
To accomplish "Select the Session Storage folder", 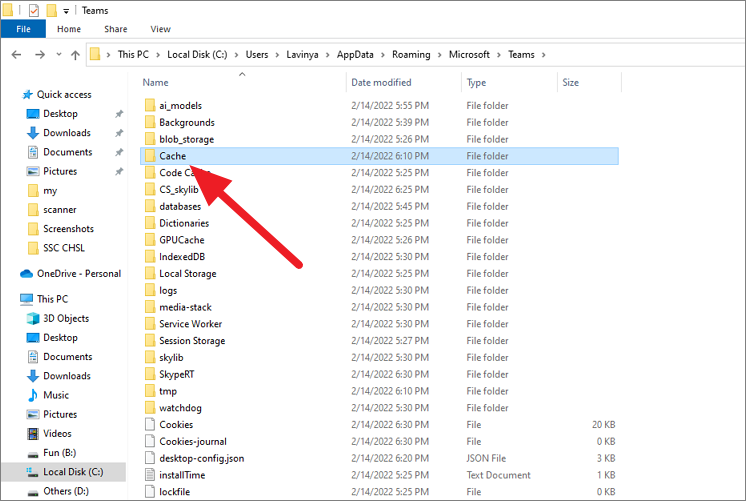I will [x=192, y=341].
